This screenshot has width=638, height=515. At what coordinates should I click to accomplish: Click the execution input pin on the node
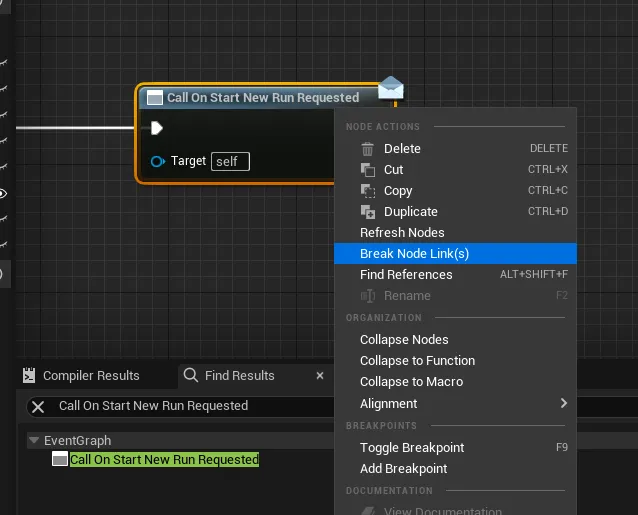click(157, 128)
